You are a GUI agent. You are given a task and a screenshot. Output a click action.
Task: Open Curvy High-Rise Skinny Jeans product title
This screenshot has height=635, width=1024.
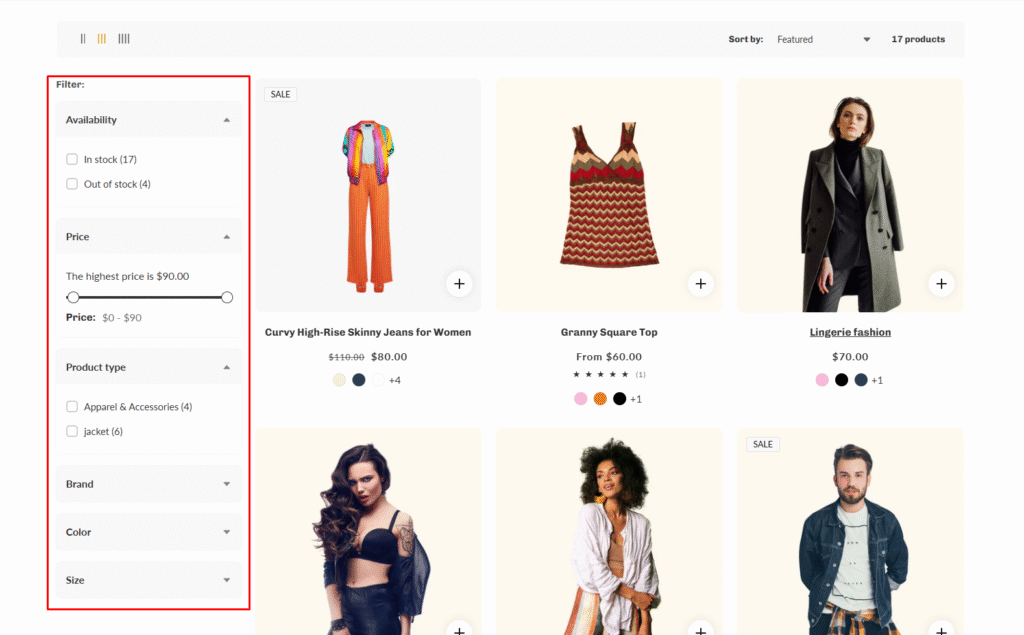click(368, 332)
